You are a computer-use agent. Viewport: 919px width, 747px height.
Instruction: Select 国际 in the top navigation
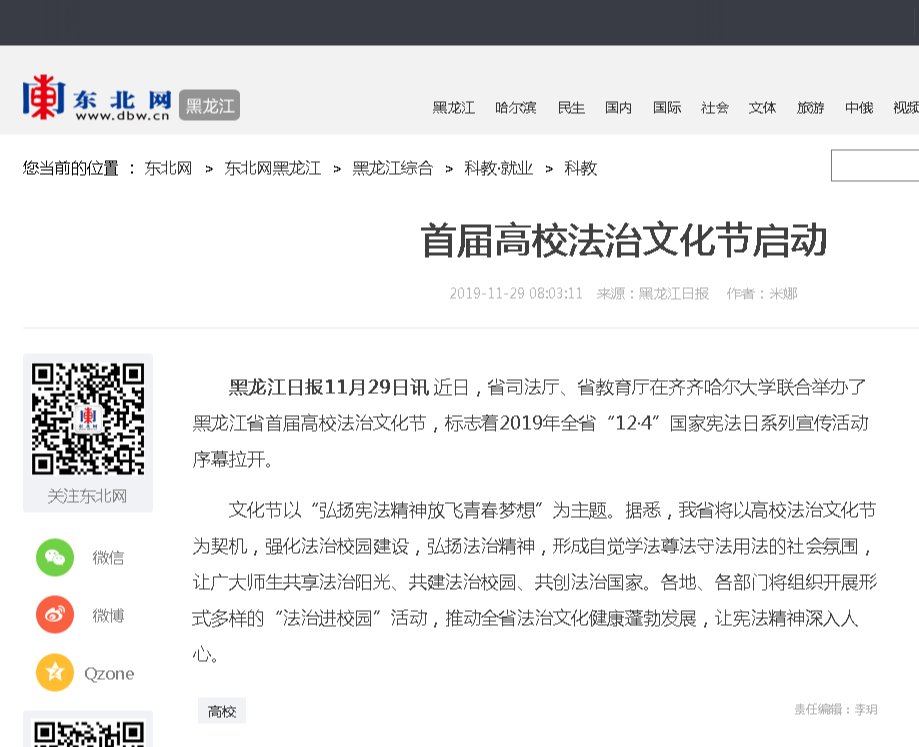(x=667, y=108)
